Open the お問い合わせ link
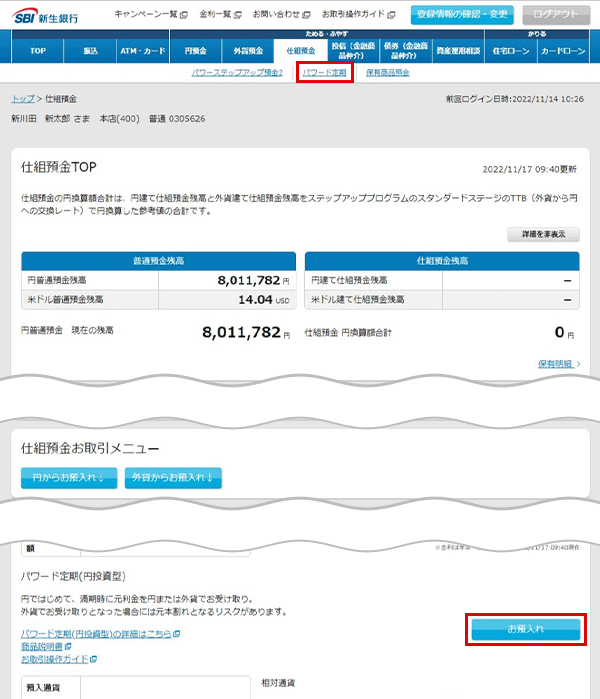 pos(275,15)
